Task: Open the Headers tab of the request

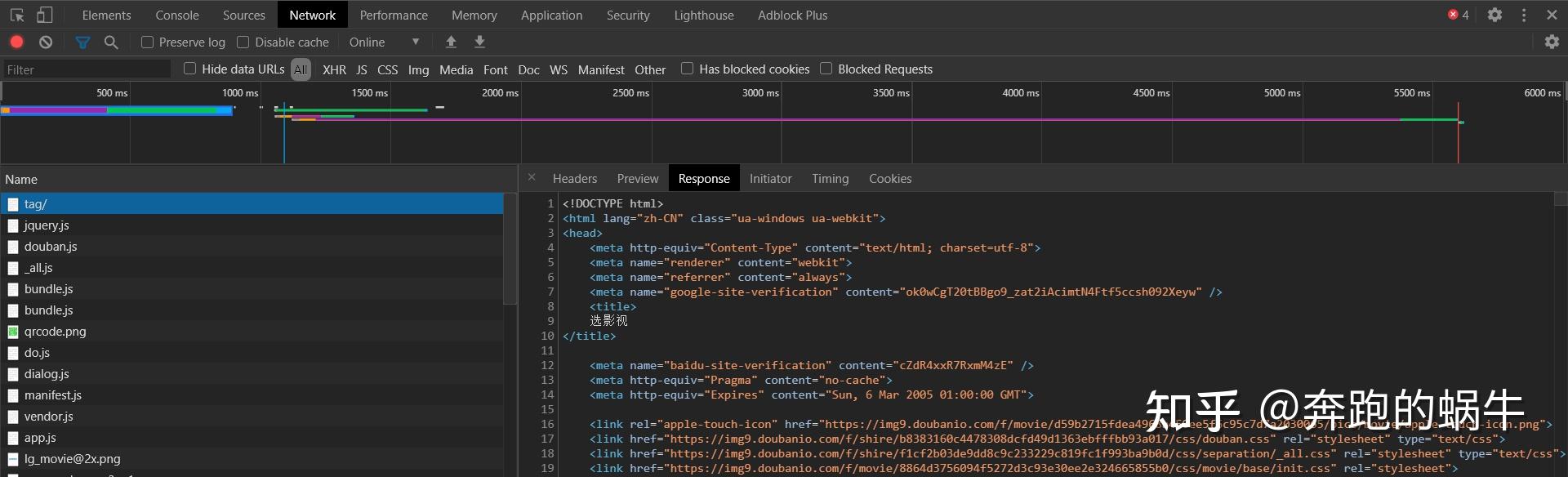Action: point(575,178)
